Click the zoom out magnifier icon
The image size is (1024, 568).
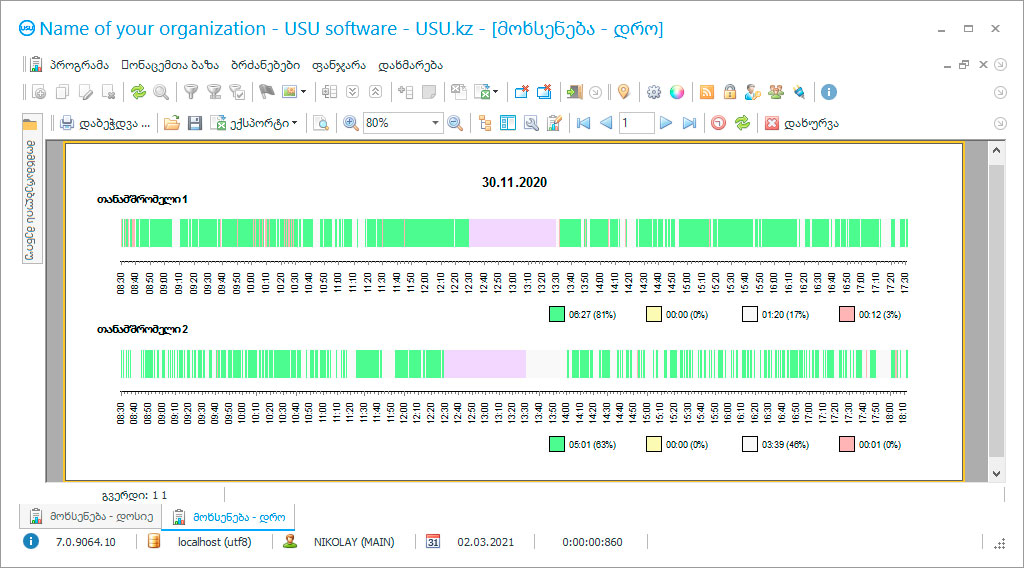[455, 123]
